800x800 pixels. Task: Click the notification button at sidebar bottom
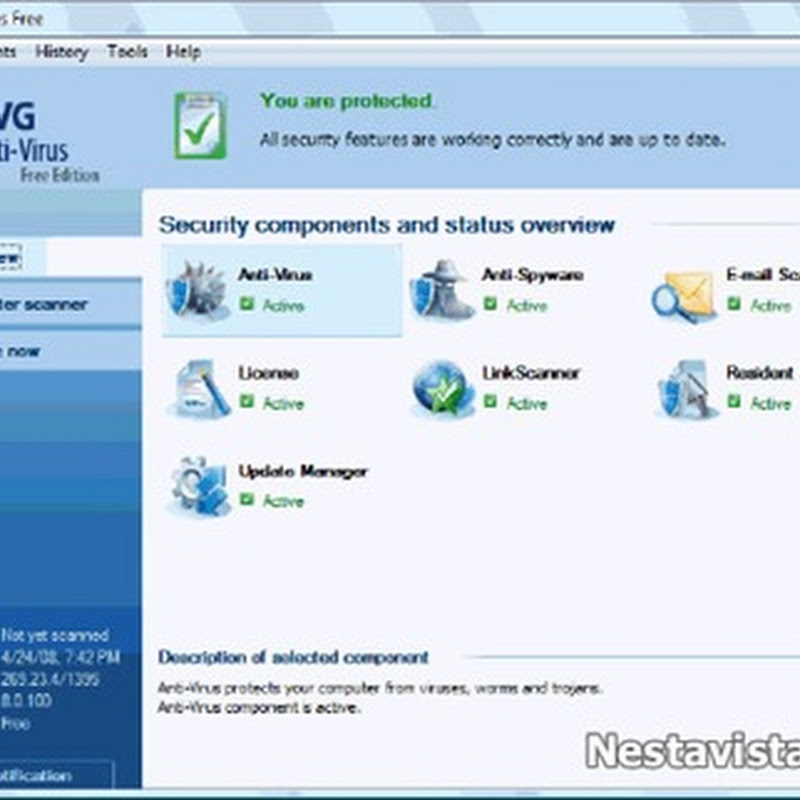pyautogui.click(x=56, y=776)
